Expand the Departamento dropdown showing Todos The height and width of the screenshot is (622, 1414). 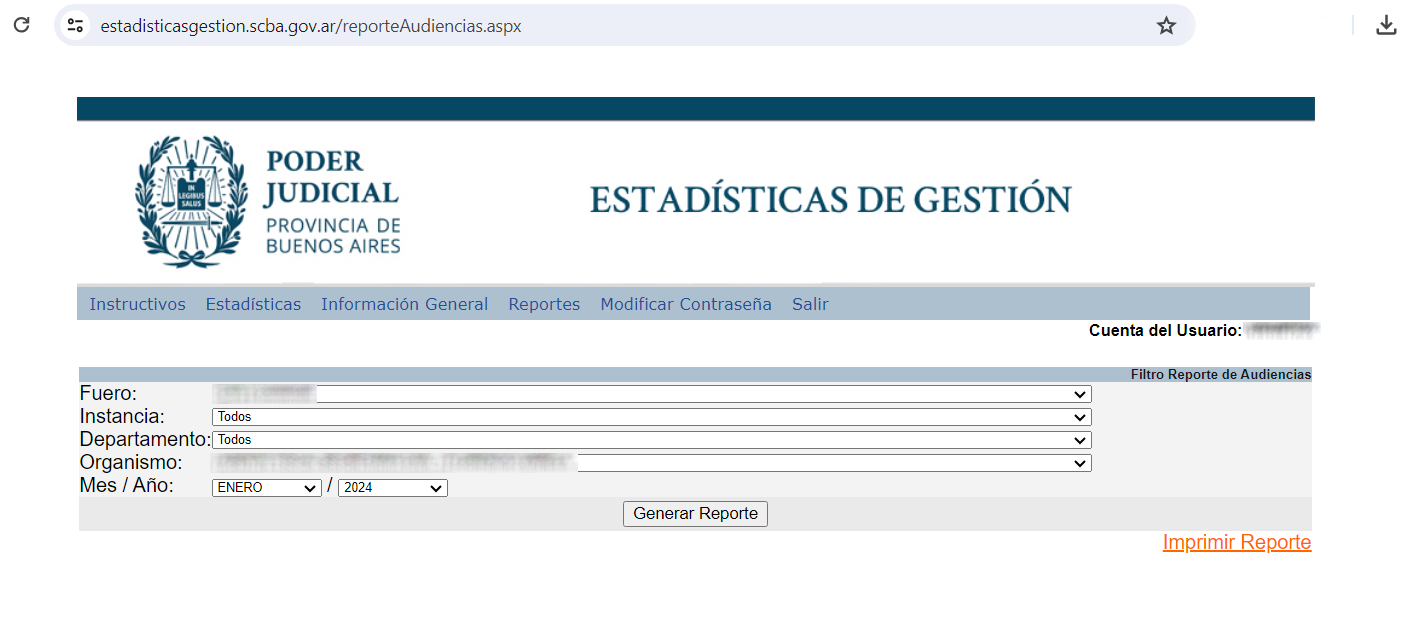coord(651,440)
